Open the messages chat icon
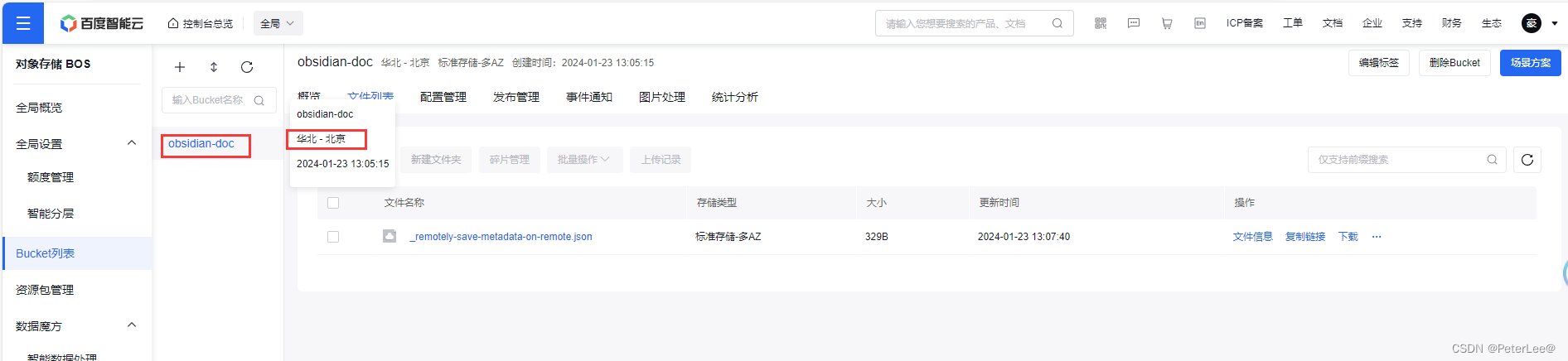 (x=1134, y=23)
